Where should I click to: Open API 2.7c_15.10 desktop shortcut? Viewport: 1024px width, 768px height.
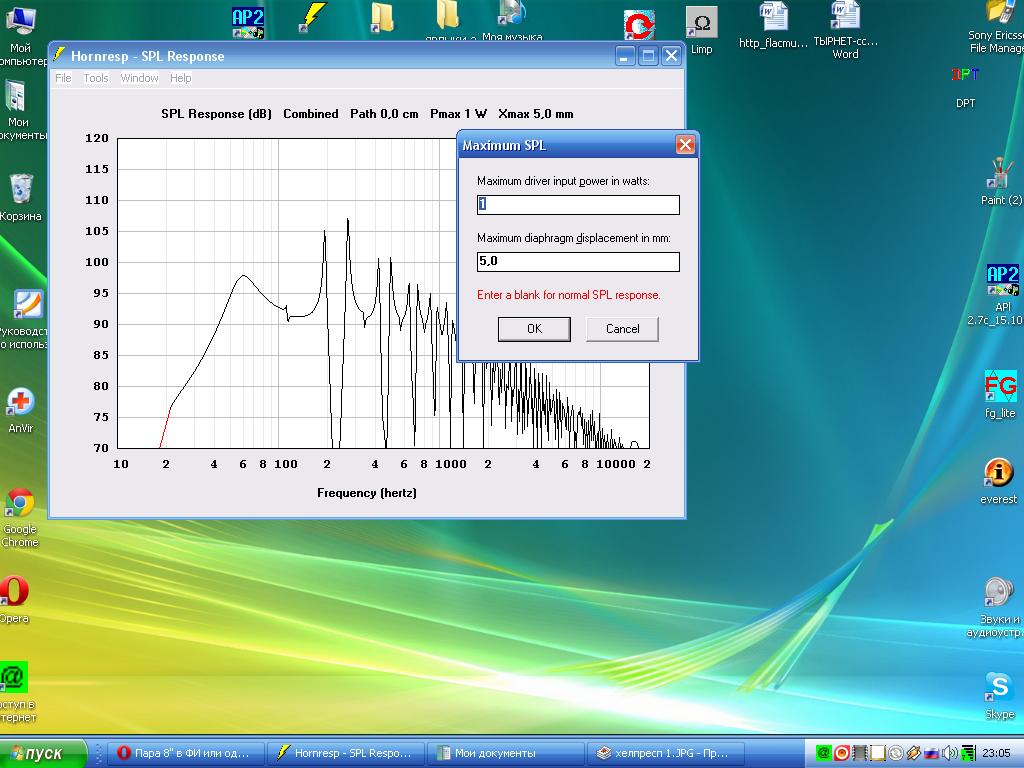[998, 295]
